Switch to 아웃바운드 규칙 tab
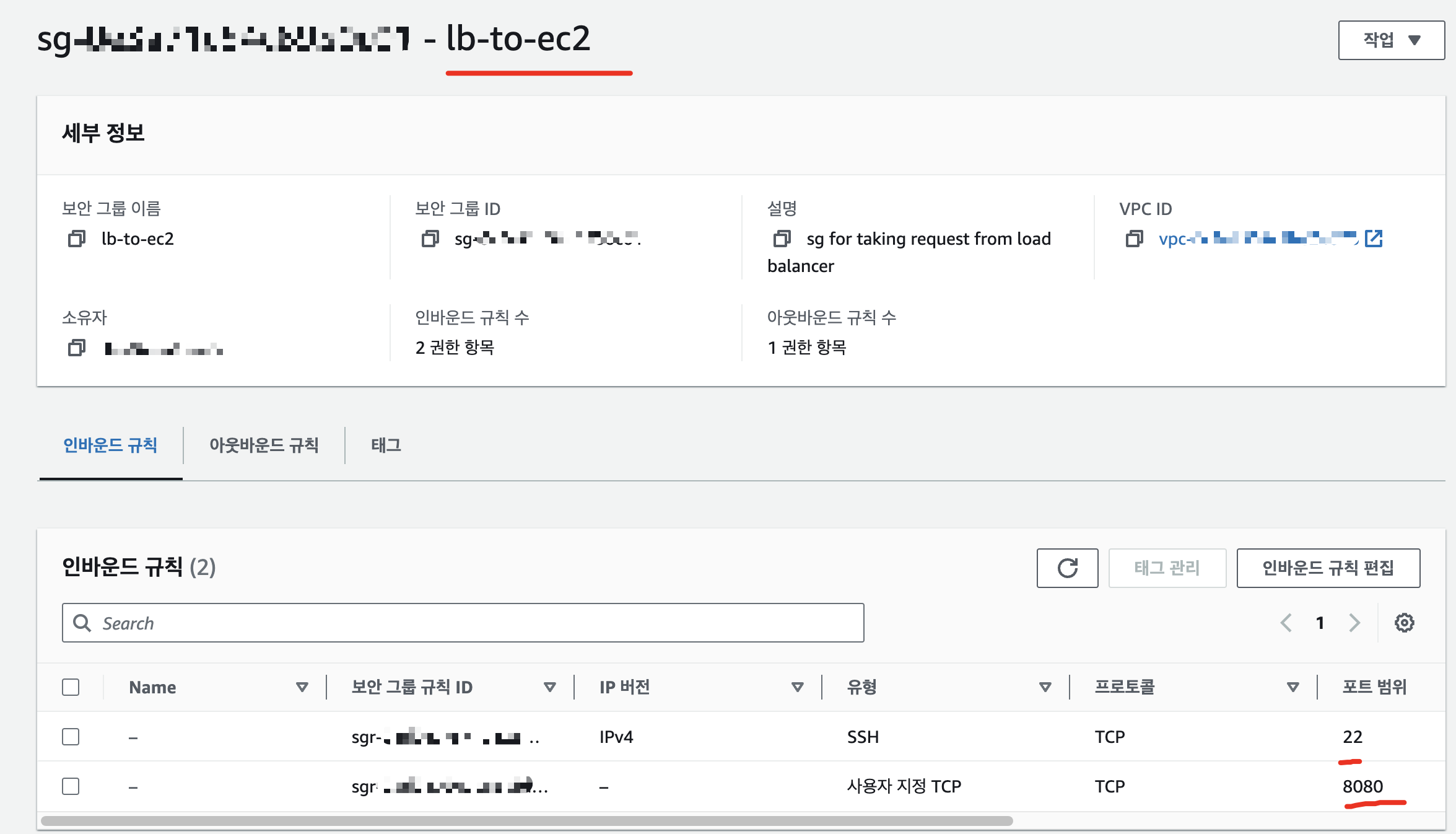1456x834 pixels. [264, 445]
